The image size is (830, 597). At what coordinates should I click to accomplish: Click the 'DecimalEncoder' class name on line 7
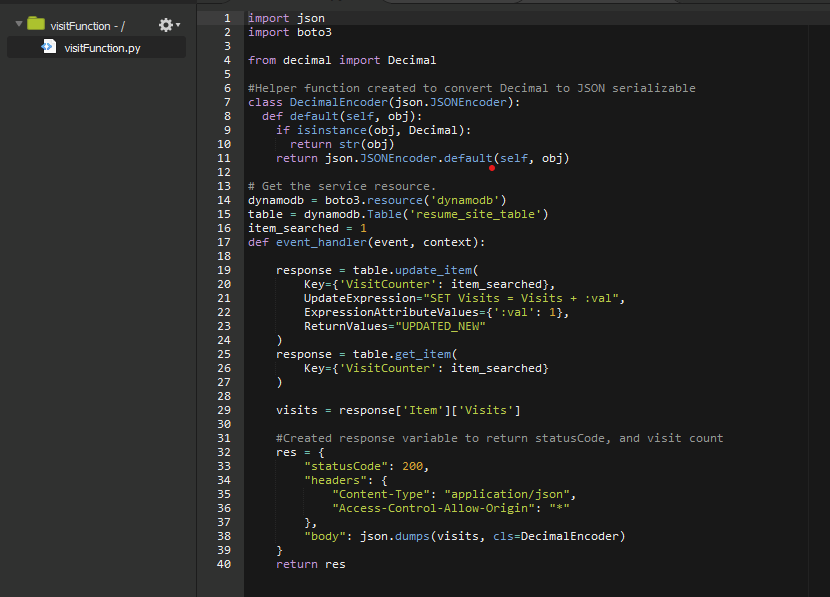[x=339, y=102]
